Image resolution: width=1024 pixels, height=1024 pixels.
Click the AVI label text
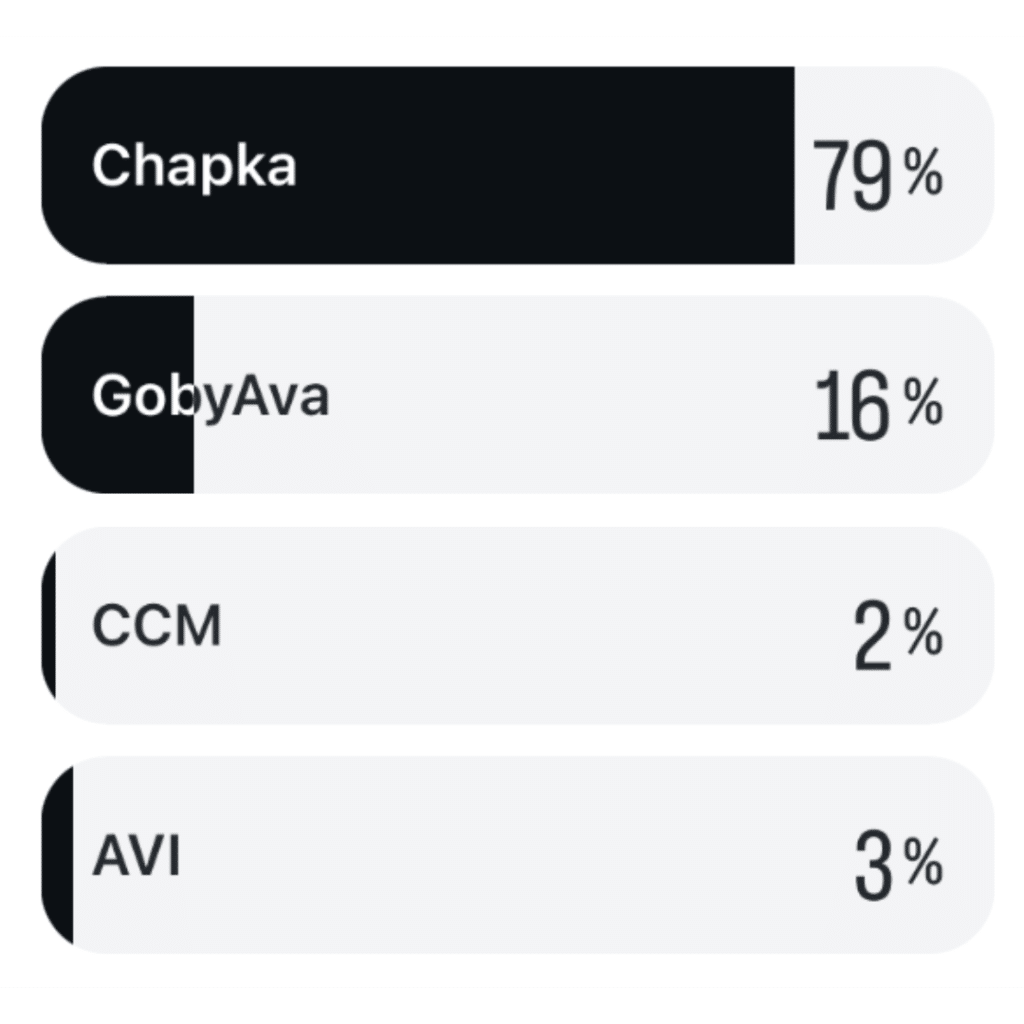tap(136, 856)
